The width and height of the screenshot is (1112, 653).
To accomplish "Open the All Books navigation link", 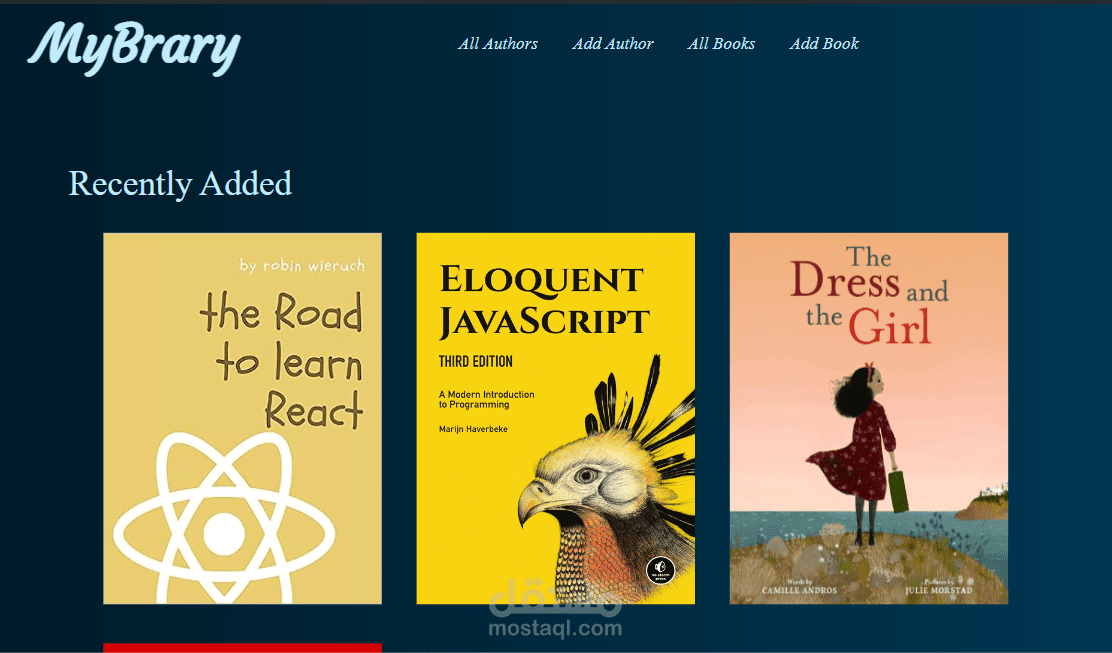I will pos(721,44).
